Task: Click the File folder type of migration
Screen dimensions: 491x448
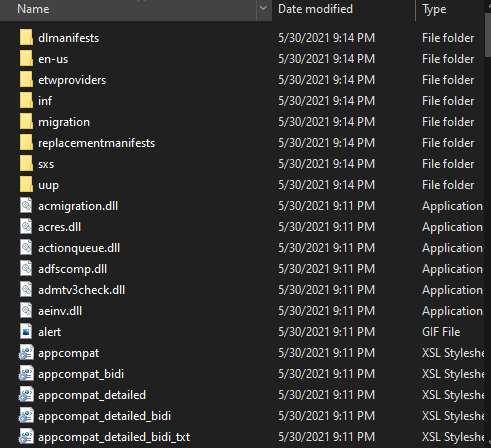Action: coord(448,122)
